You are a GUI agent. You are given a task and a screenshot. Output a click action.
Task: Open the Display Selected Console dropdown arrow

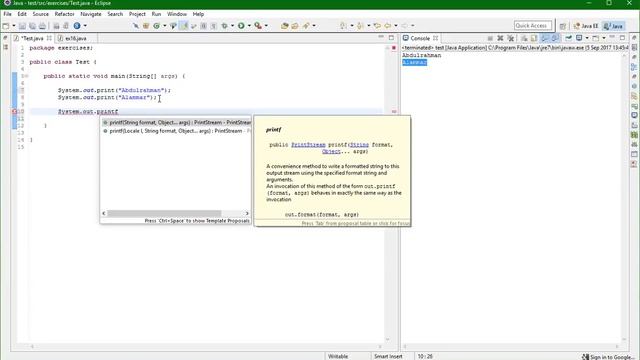pos(587,38)
